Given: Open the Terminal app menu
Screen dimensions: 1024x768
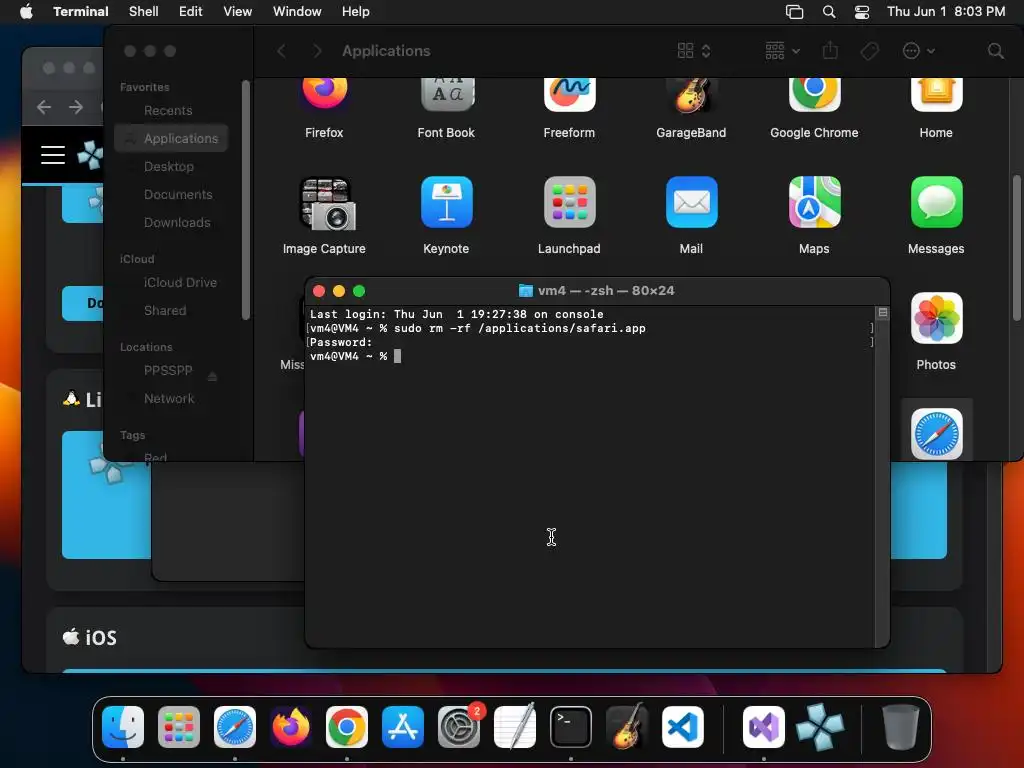Looking at the screenshot, I should click(80, 11).
